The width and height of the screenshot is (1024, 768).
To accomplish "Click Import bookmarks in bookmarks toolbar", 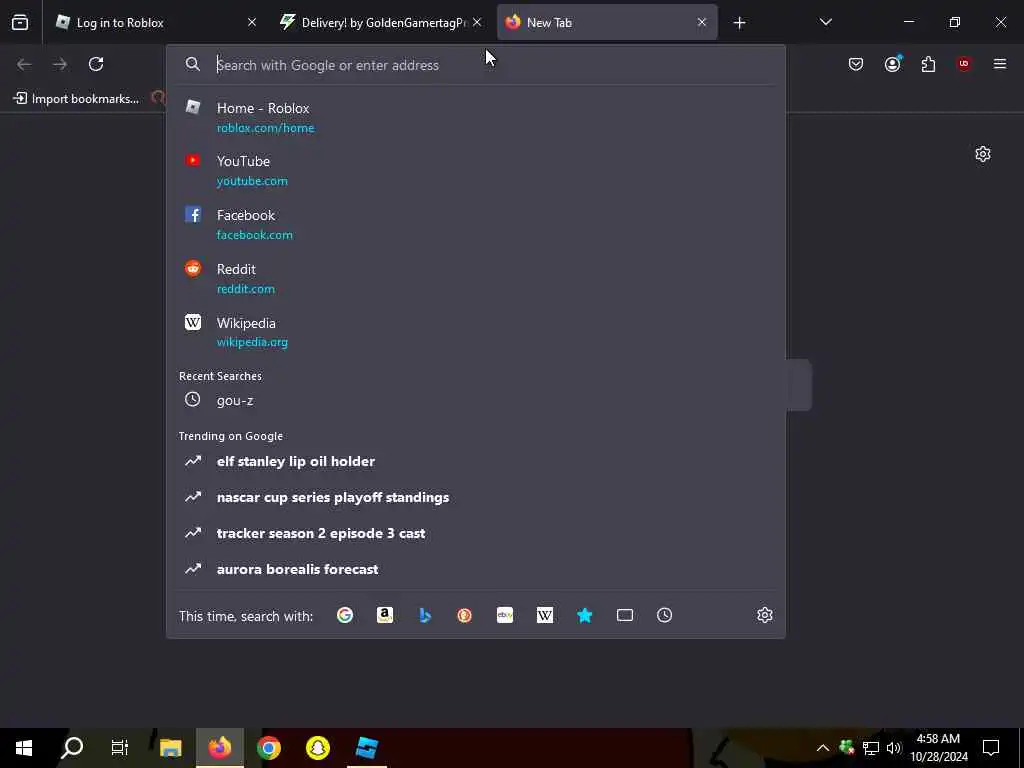I will (76, 99).
